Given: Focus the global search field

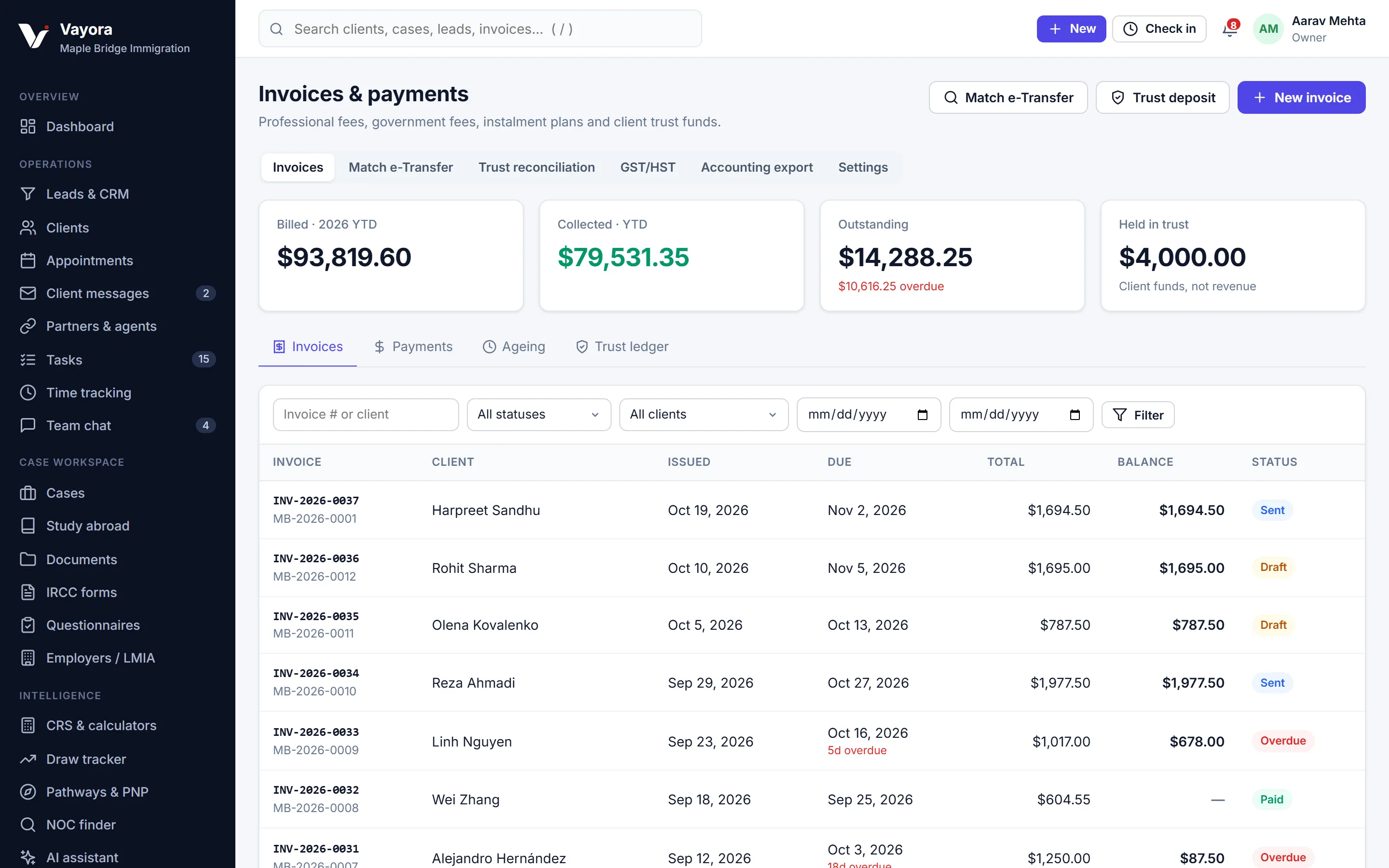Looking at the screenshot, I should [480, 29].
